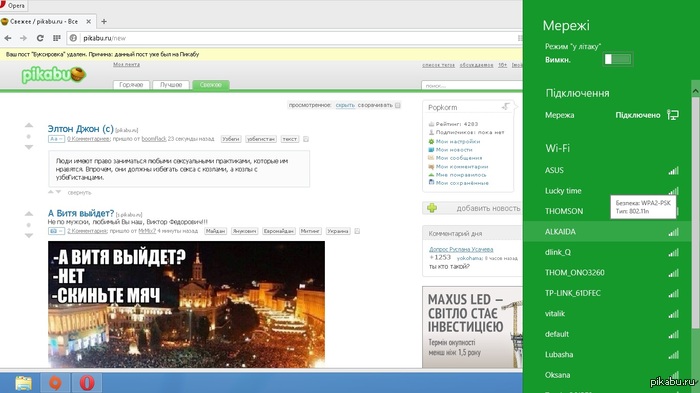Viewport: 700px width, 393px height.
Task: Switch to the Горячее tab
Action: click(x=131, y=85)
